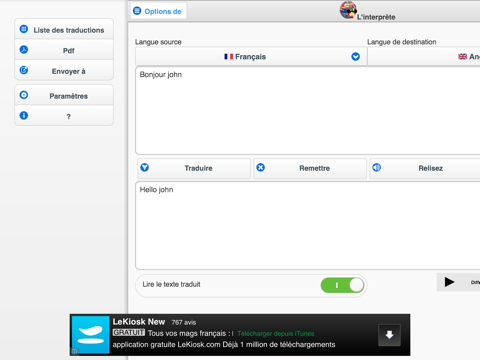Image resolution: width=480 pixels, height=360 pixels.
Task: Click the Langue de destination label
Action: coord(402,42)
